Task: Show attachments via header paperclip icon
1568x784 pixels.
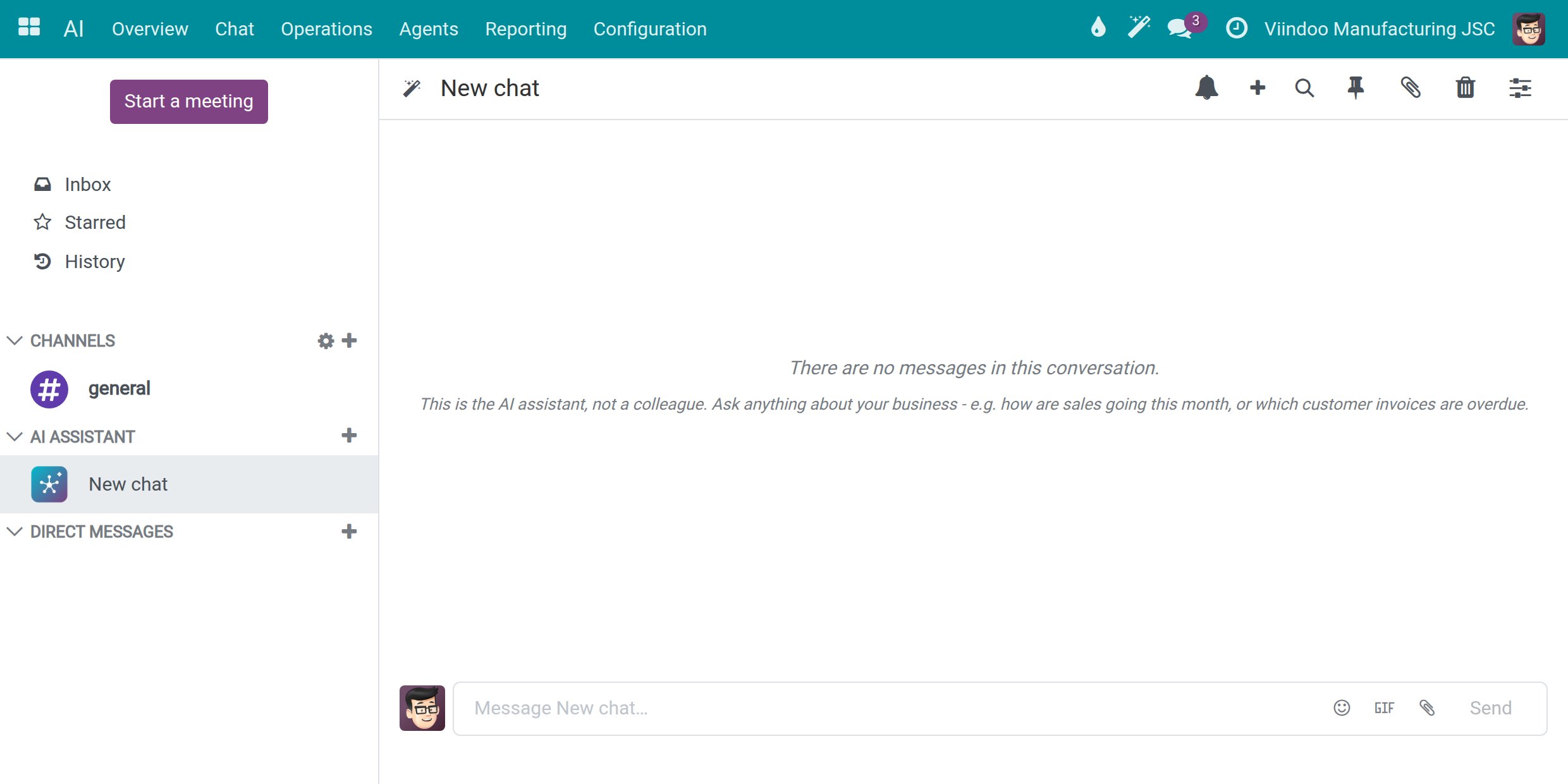Action: point(1411,88)
